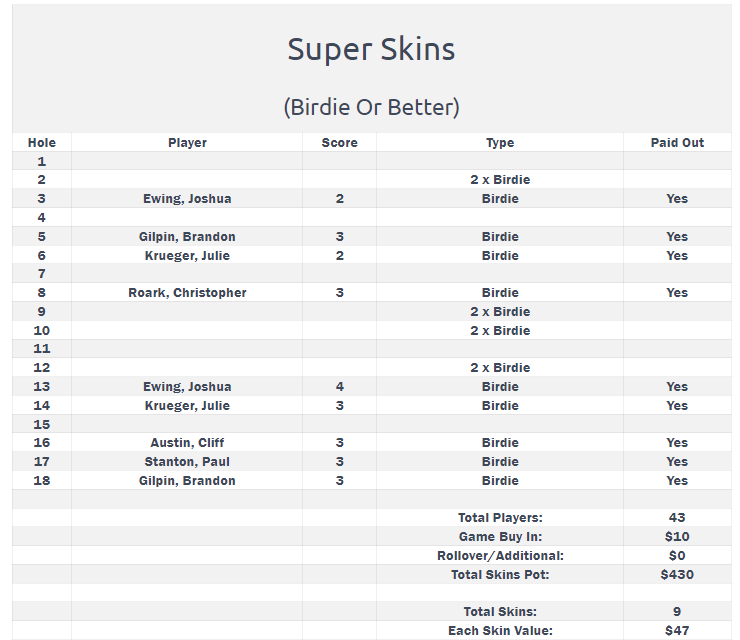740x640 pixels.
Task: Click the Super Skins title
Action: click(371, 49)
